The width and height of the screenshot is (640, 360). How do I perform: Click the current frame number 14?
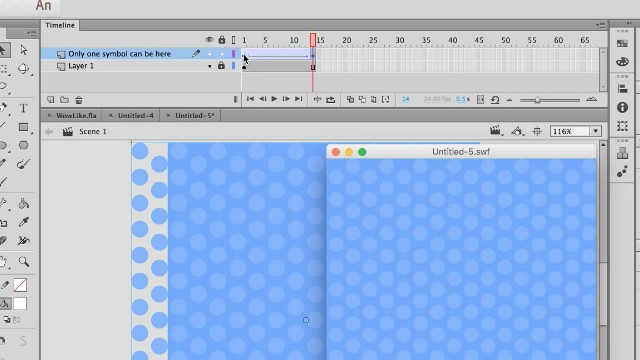pyautogui.click(x=405, y=99)
